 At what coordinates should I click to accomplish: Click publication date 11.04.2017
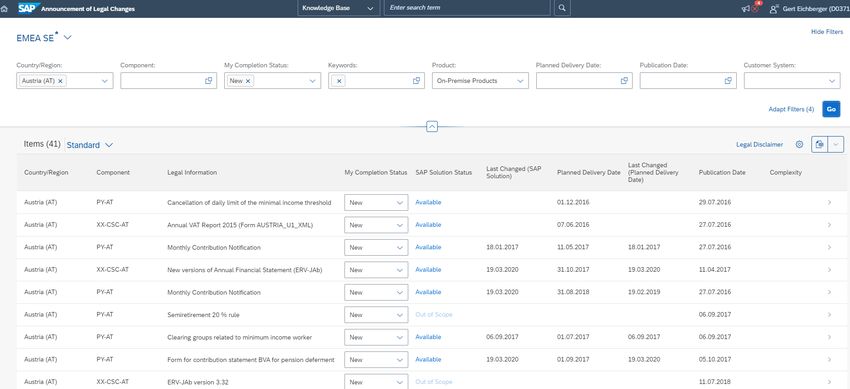pyautogui.click(x=715, y=269)
